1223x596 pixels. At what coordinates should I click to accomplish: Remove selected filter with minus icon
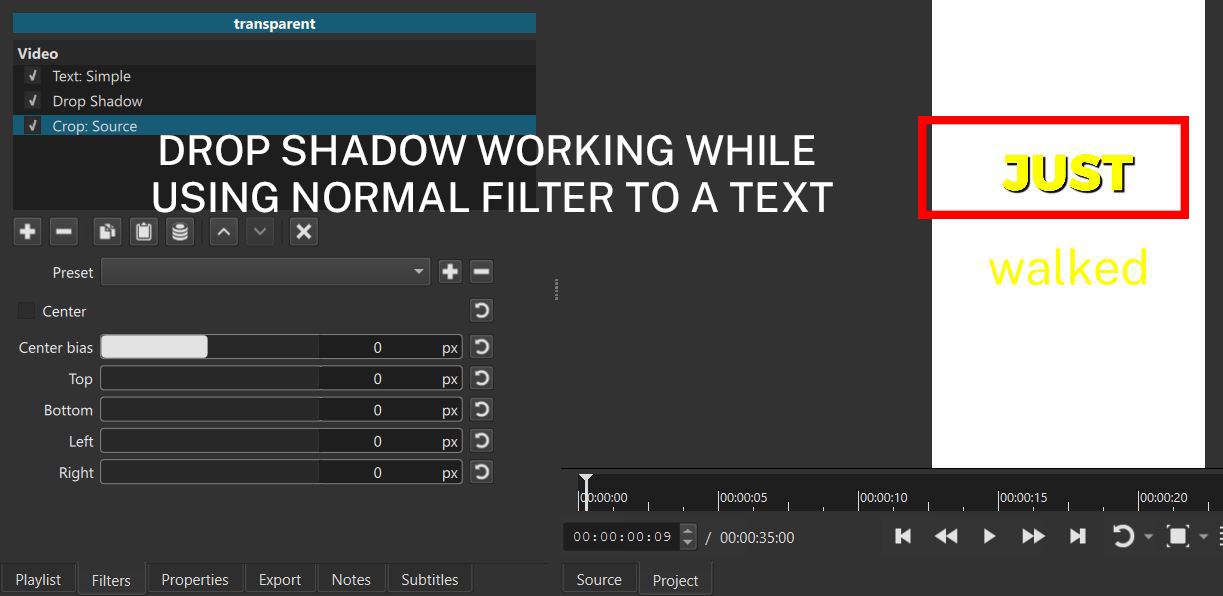(x=63, y=232)
